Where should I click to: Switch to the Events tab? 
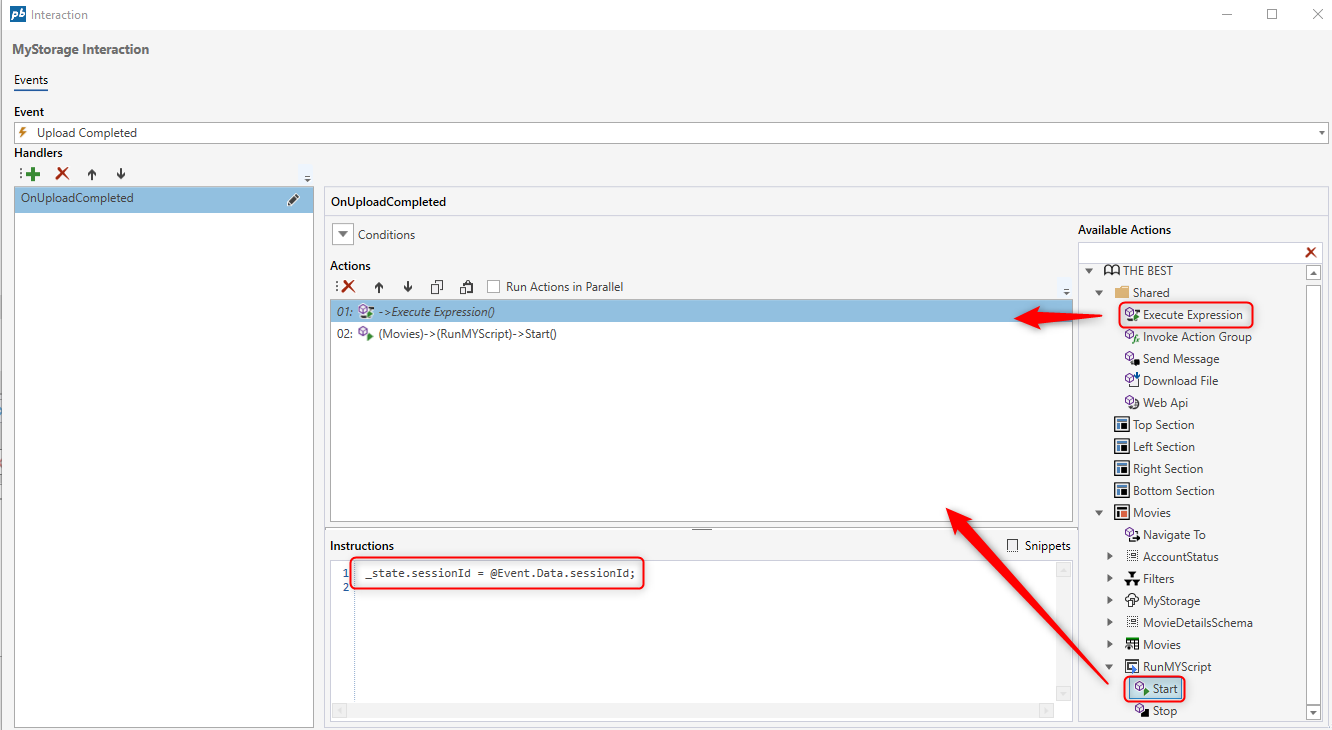(x=31, y=80)
